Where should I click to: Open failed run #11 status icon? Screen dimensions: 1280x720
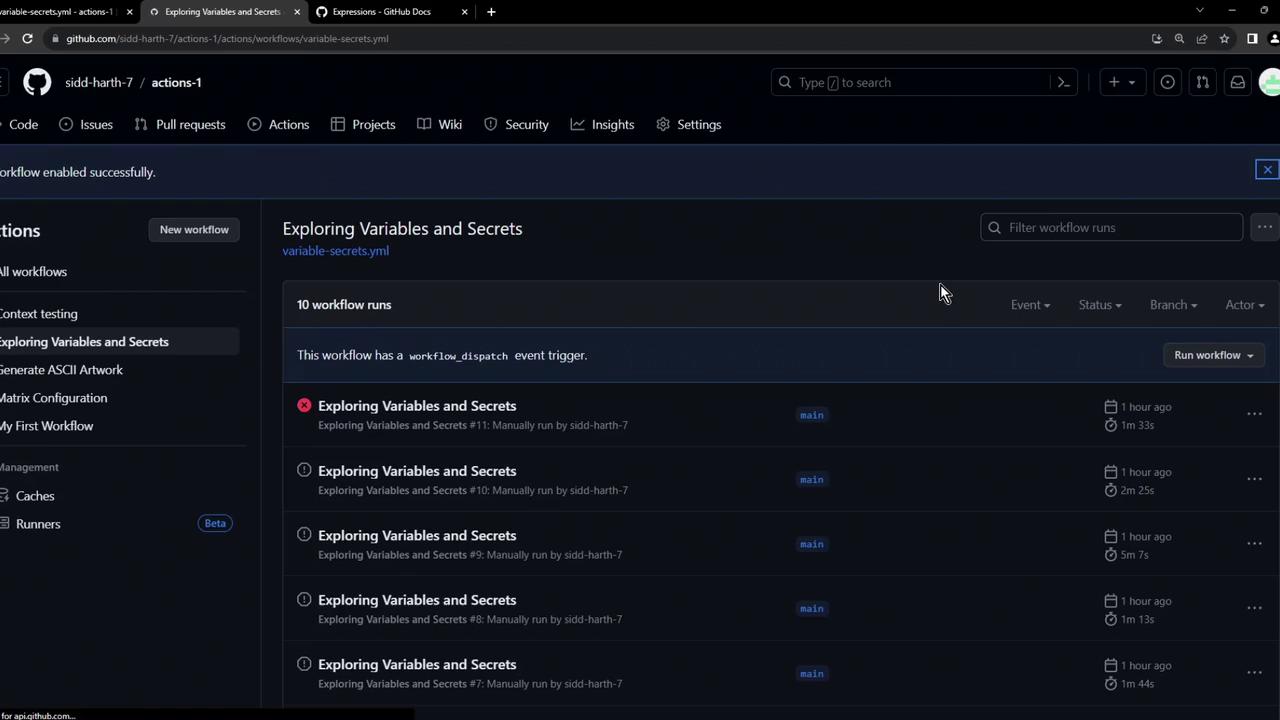(x=304, y=405)
